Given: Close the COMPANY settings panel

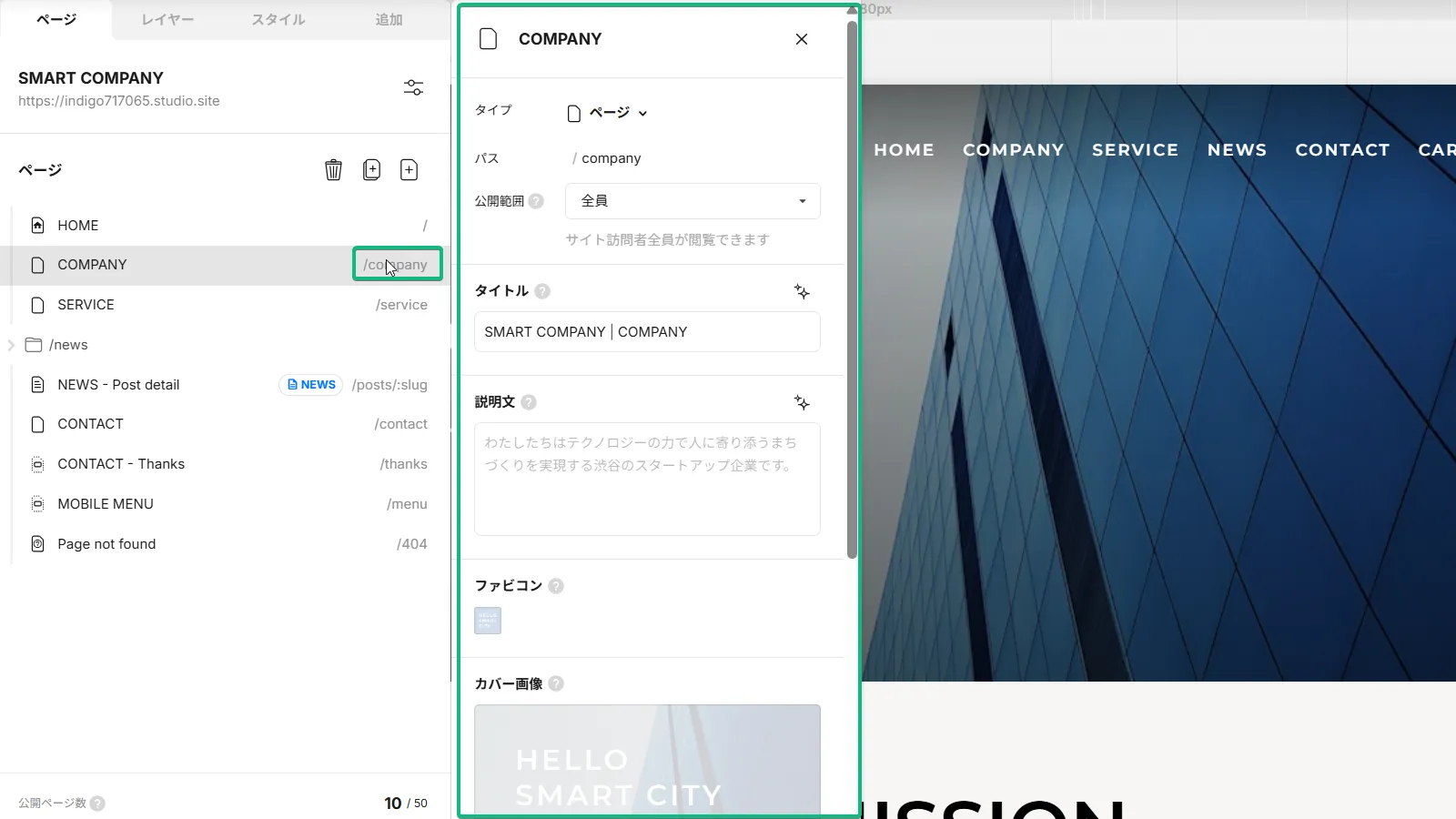Looking at the screenshot, I should click(801, 39).
